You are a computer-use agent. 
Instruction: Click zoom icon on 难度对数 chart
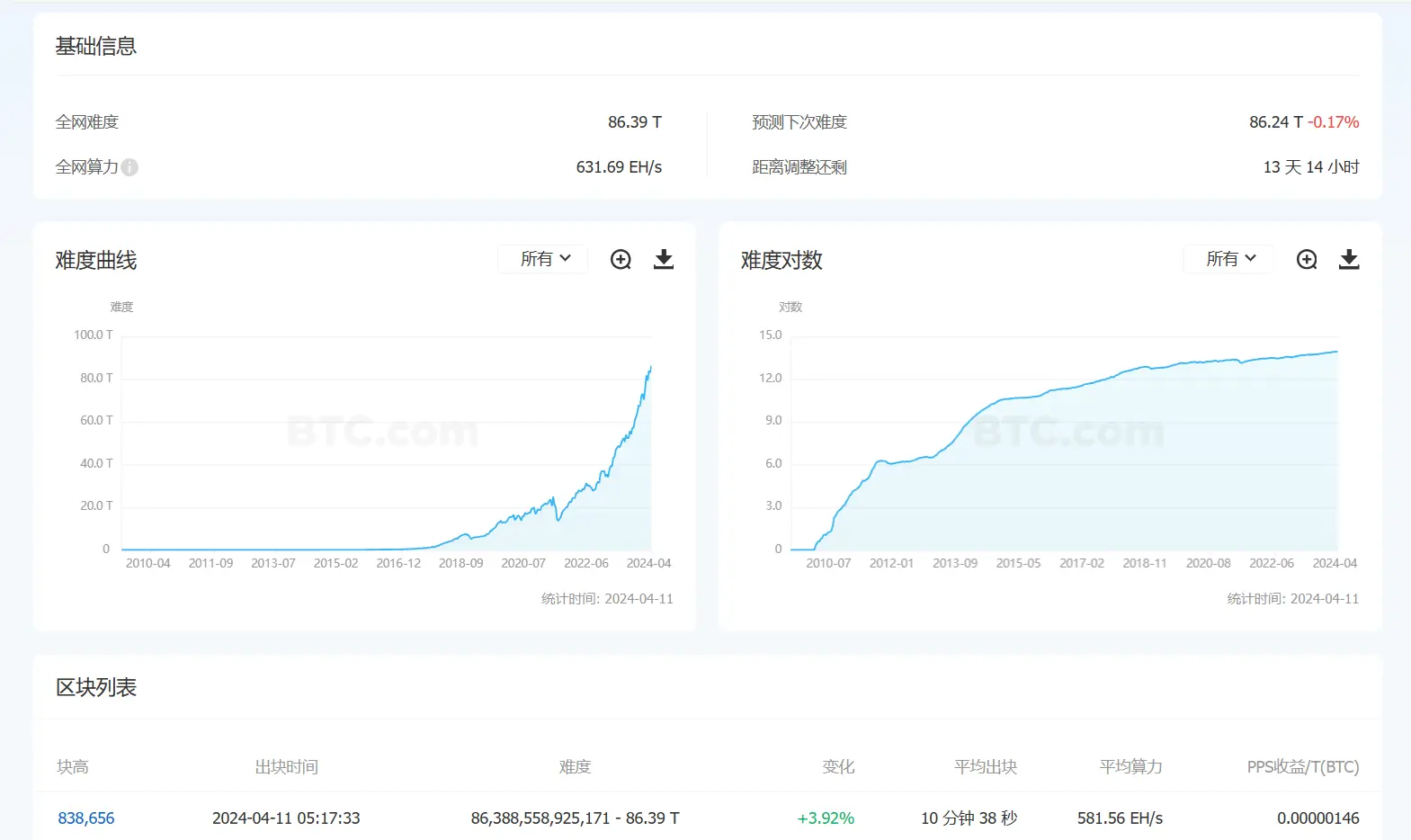(x=1307, y=259)
